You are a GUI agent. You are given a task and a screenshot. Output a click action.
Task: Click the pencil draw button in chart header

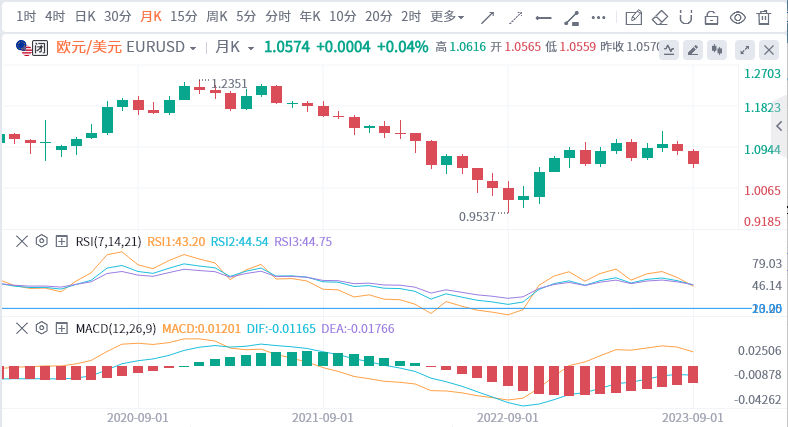(693, 50)
